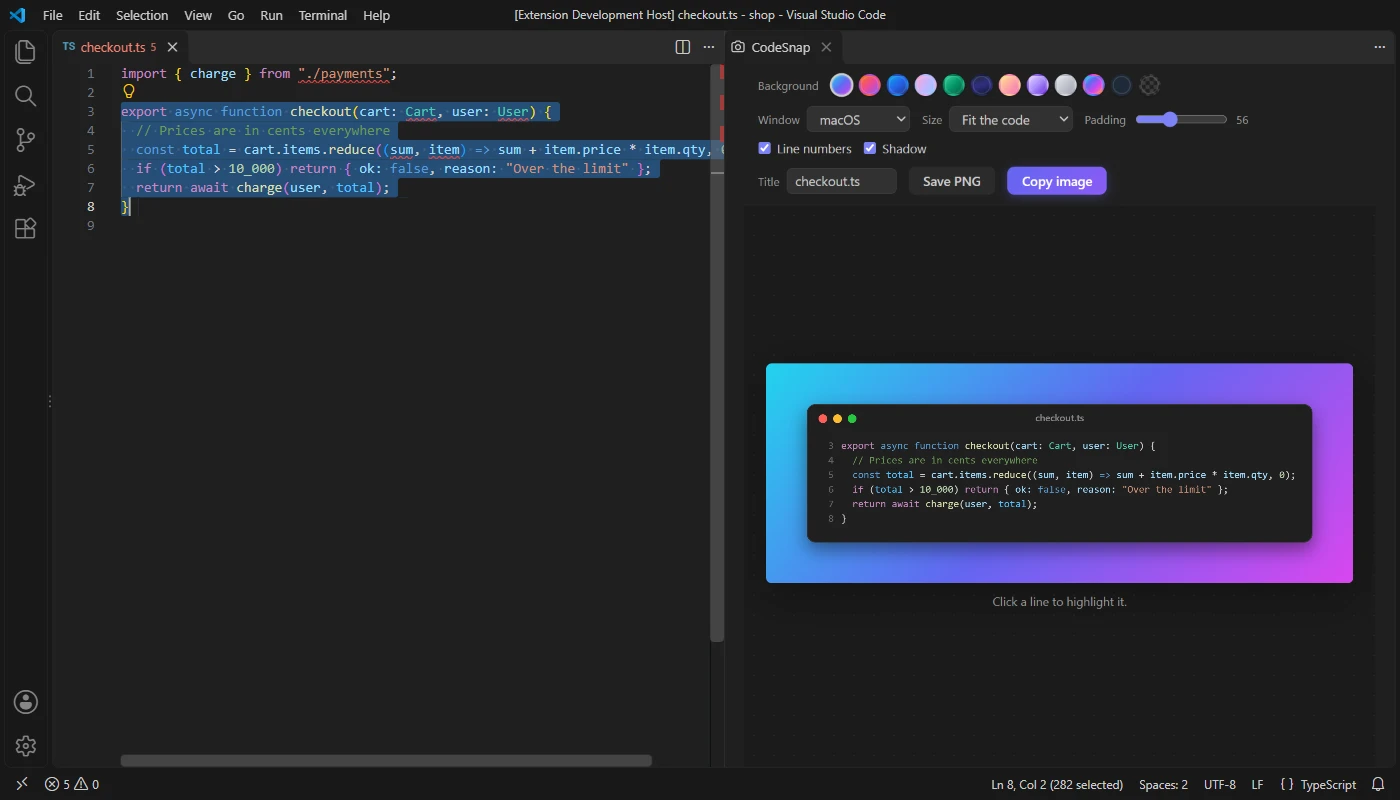Change file encoding via UTF-8 status item
Viewport: 1400px width, 800px height.
tap(1220, 785)
